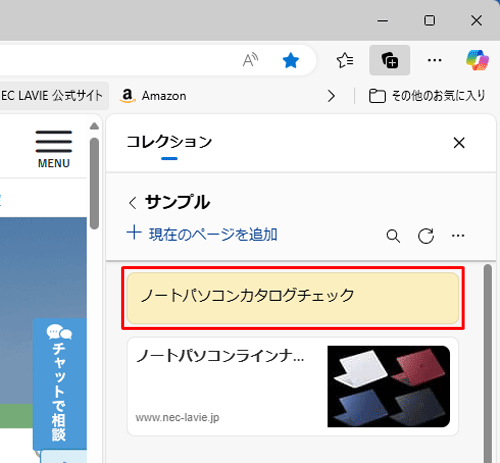This screenshot has width=500, height=463.
Task: Click 現在のページを追加
Action: pos(202,234)
